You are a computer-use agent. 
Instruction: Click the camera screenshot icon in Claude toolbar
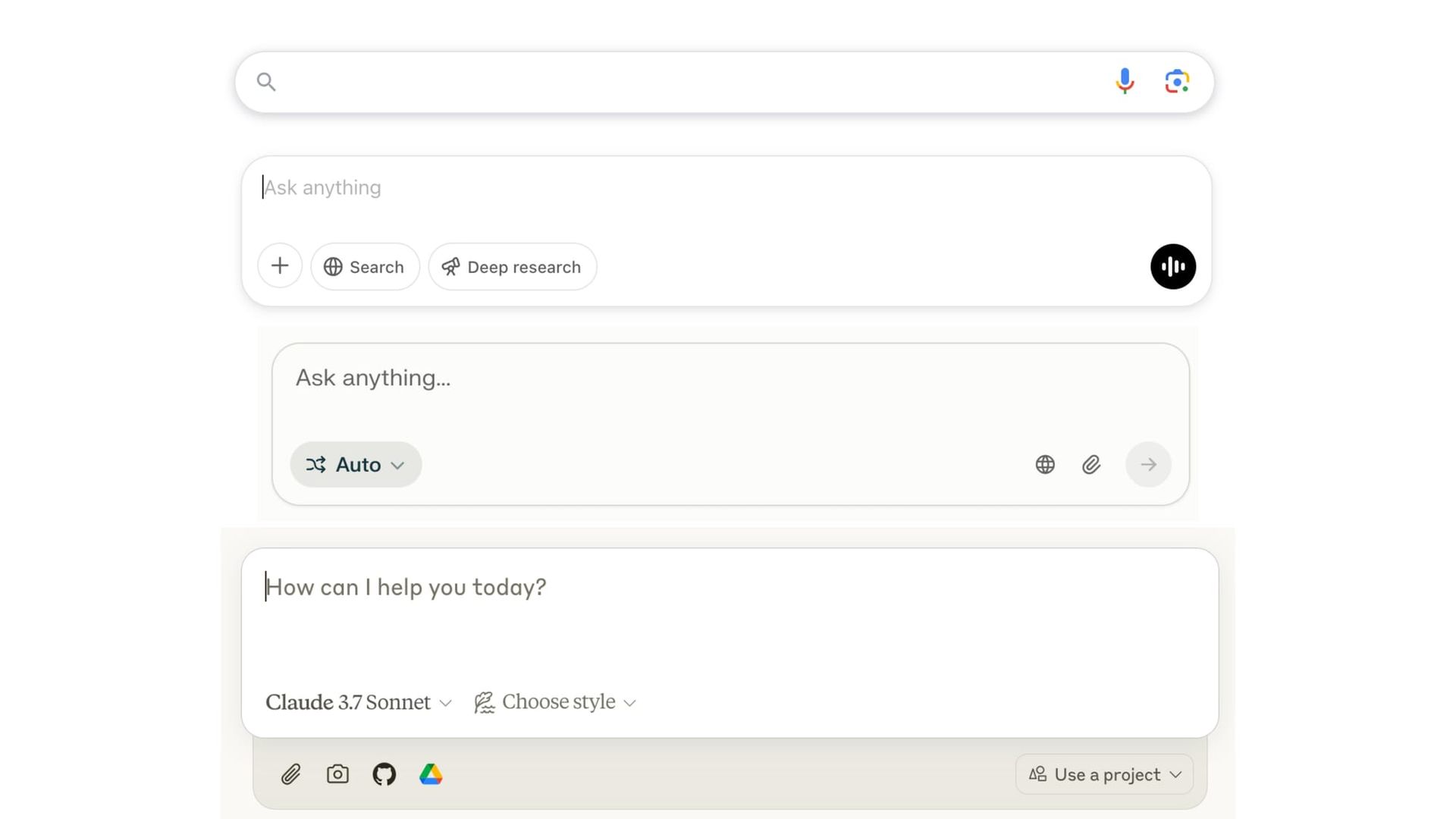pyautogui.click(x=337, y=774)
